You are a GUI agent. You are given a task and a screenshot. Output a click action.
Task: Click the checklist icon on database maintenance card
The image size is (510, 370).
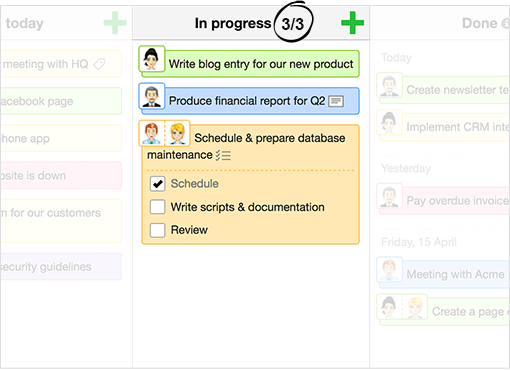(x=223, y=155)
